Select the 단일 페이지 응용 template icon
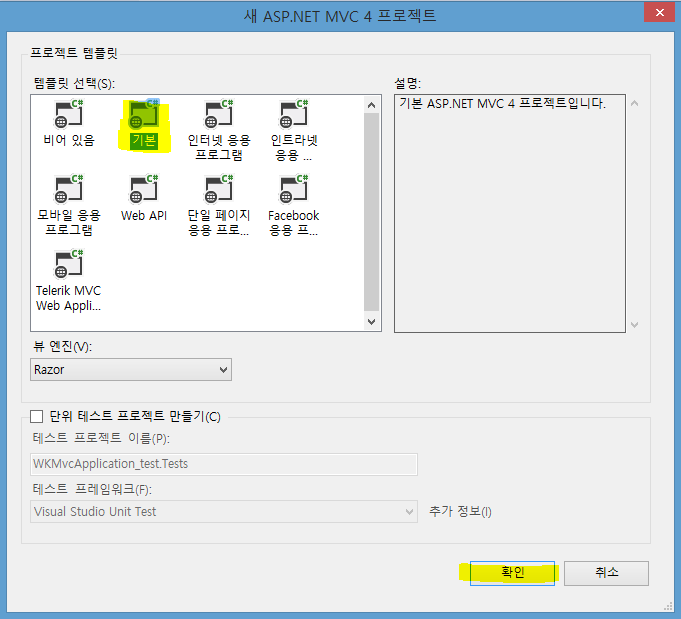 click(x=219, y=189)
